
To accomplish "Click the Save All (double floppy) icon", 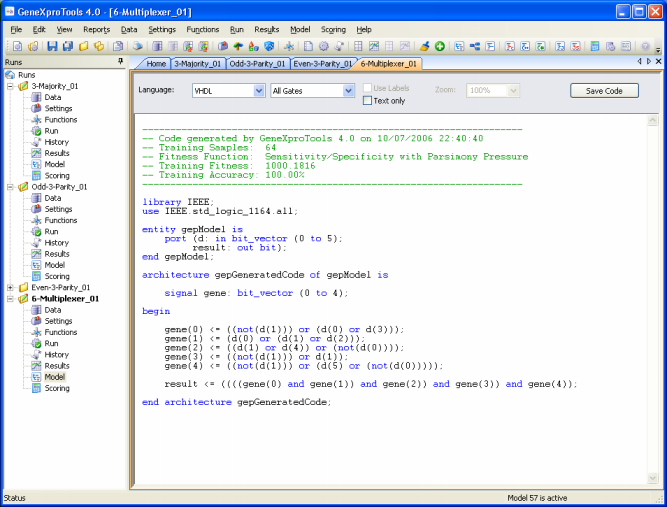I will pyautogui.click(x=68, y=46).
